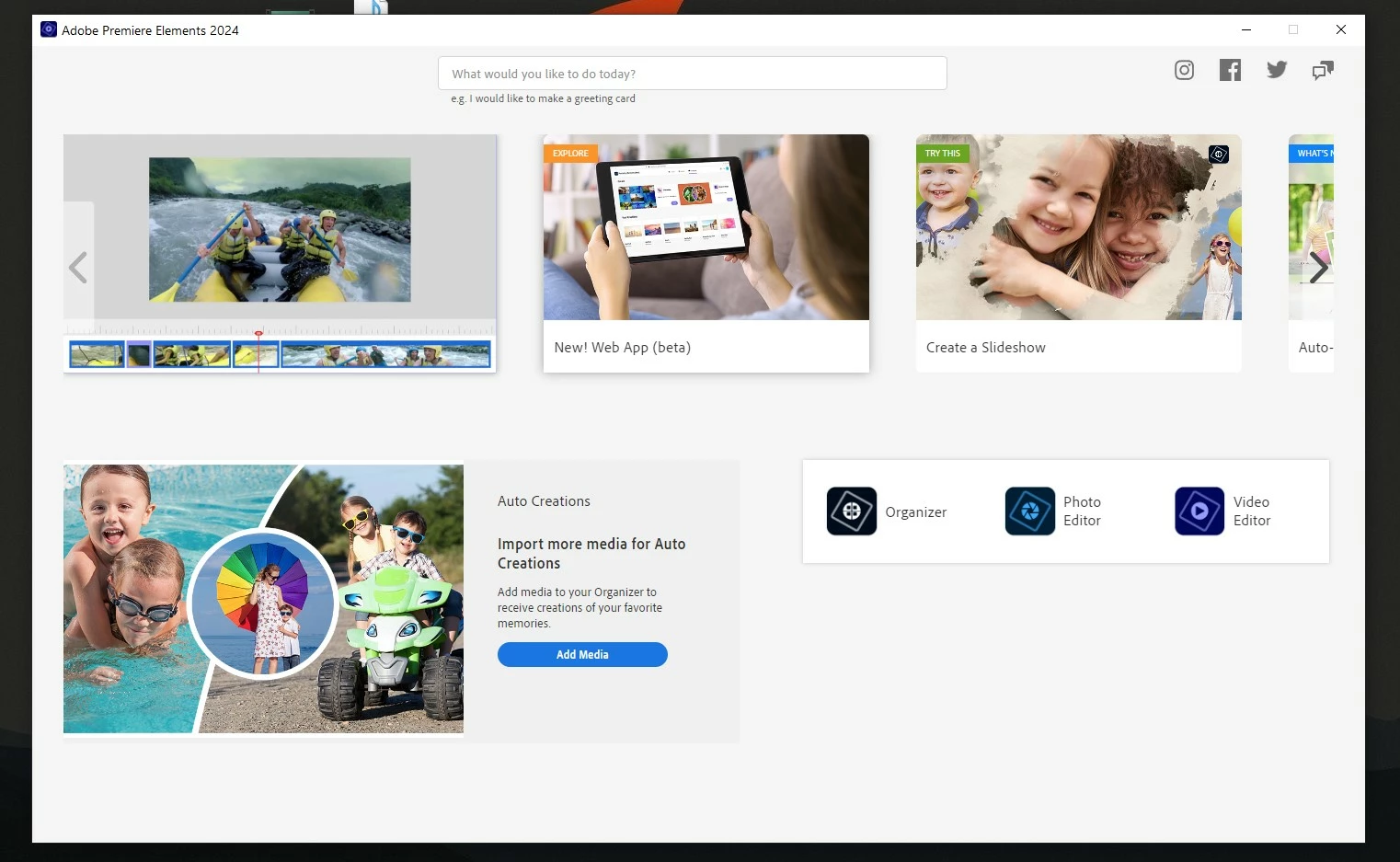Click the TRY THIS tag on the Slideshow card

coord(942,154)
